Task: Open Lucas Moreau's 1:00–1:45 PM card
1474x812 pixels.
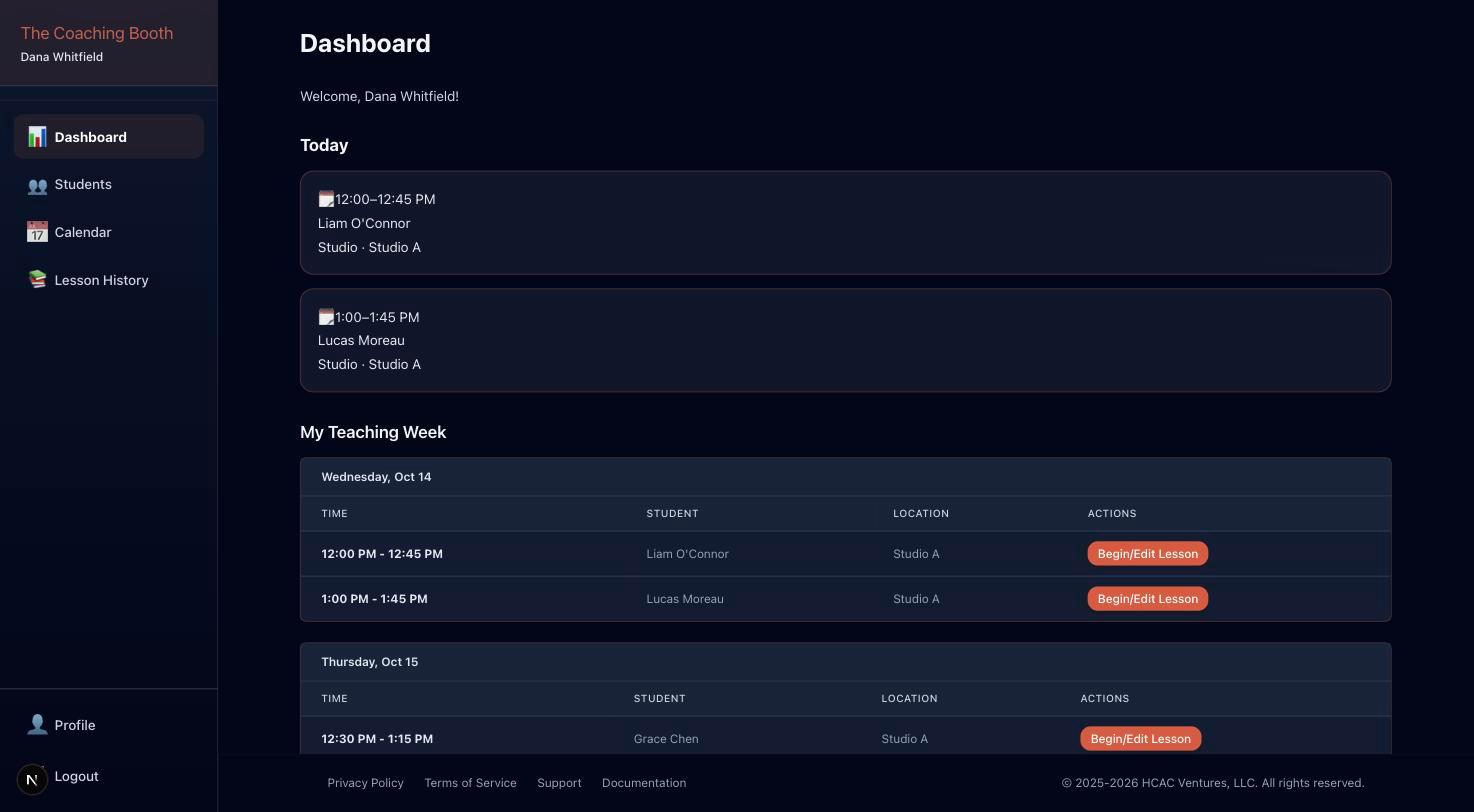Action: (x=845, y=341)
